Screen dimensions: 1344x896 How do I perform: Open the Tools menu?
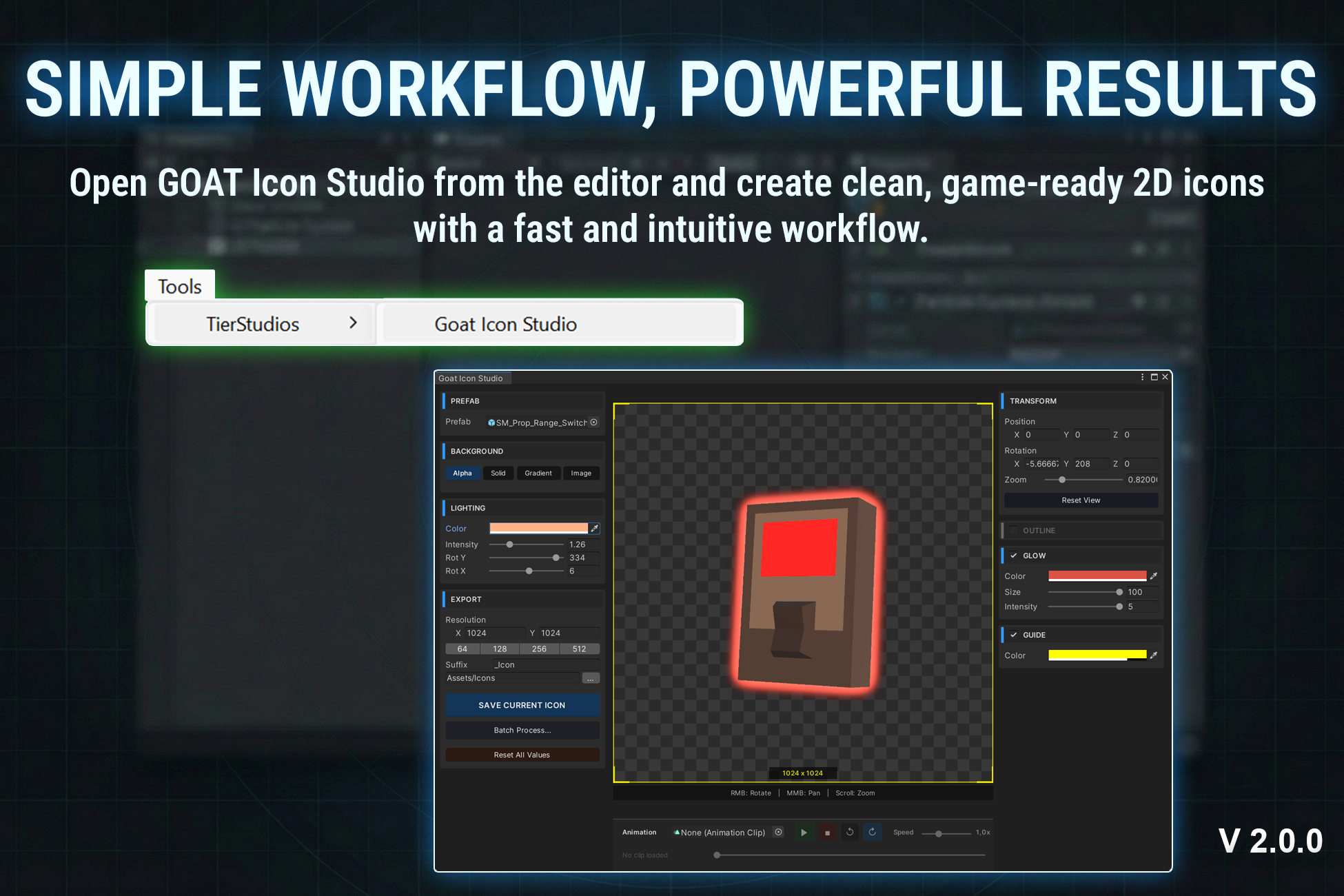180,286
